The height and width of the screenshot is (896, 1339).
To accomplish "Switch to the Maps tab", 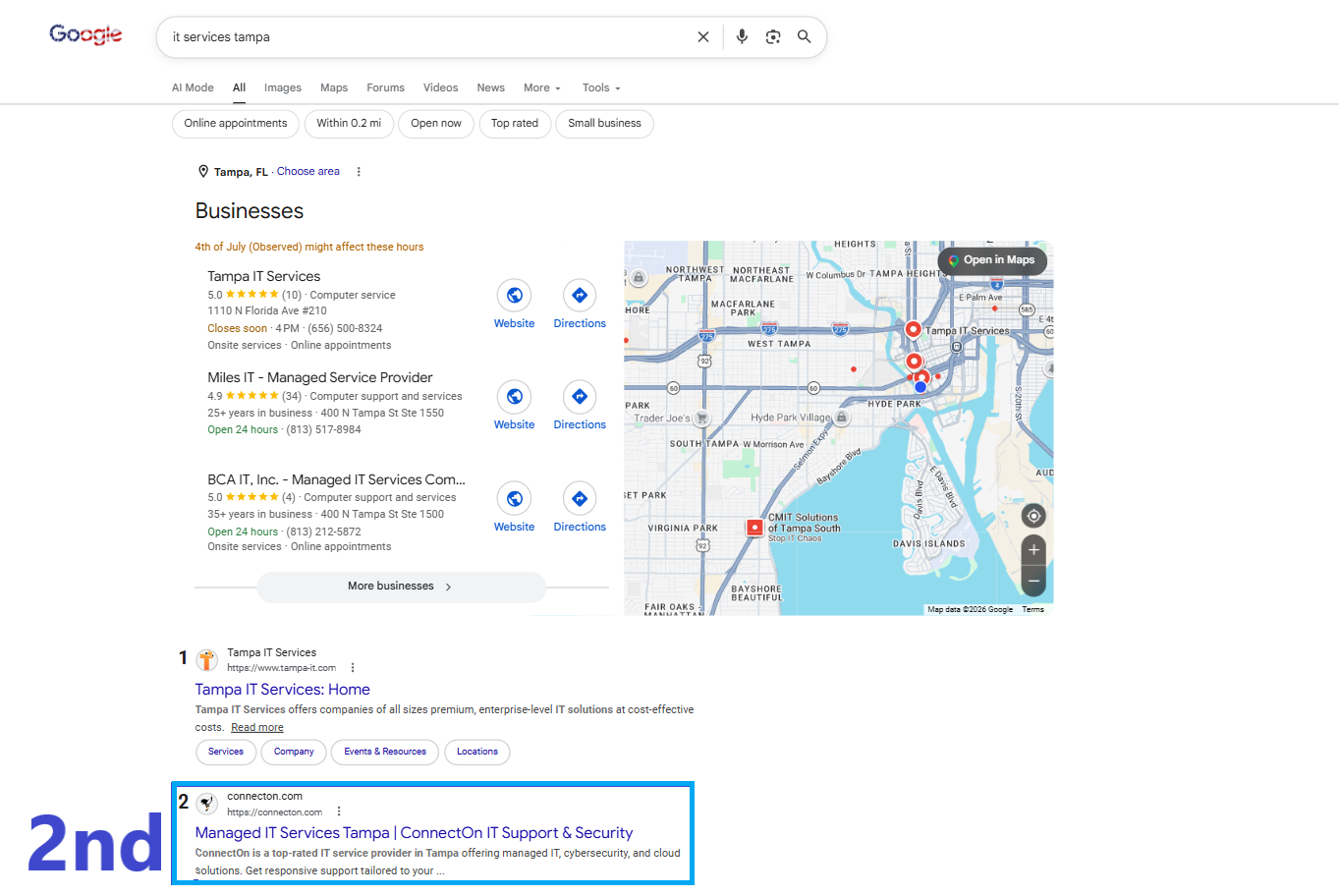I will 334,88.
